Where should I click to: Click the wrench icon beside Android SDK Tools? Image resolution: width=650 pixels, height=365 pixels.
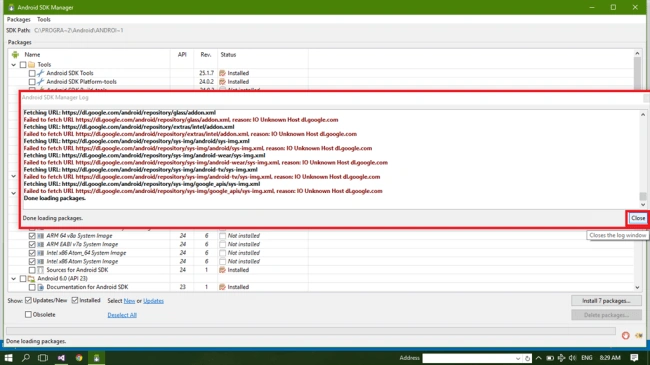pyautogui.click(x=41, y=73)
